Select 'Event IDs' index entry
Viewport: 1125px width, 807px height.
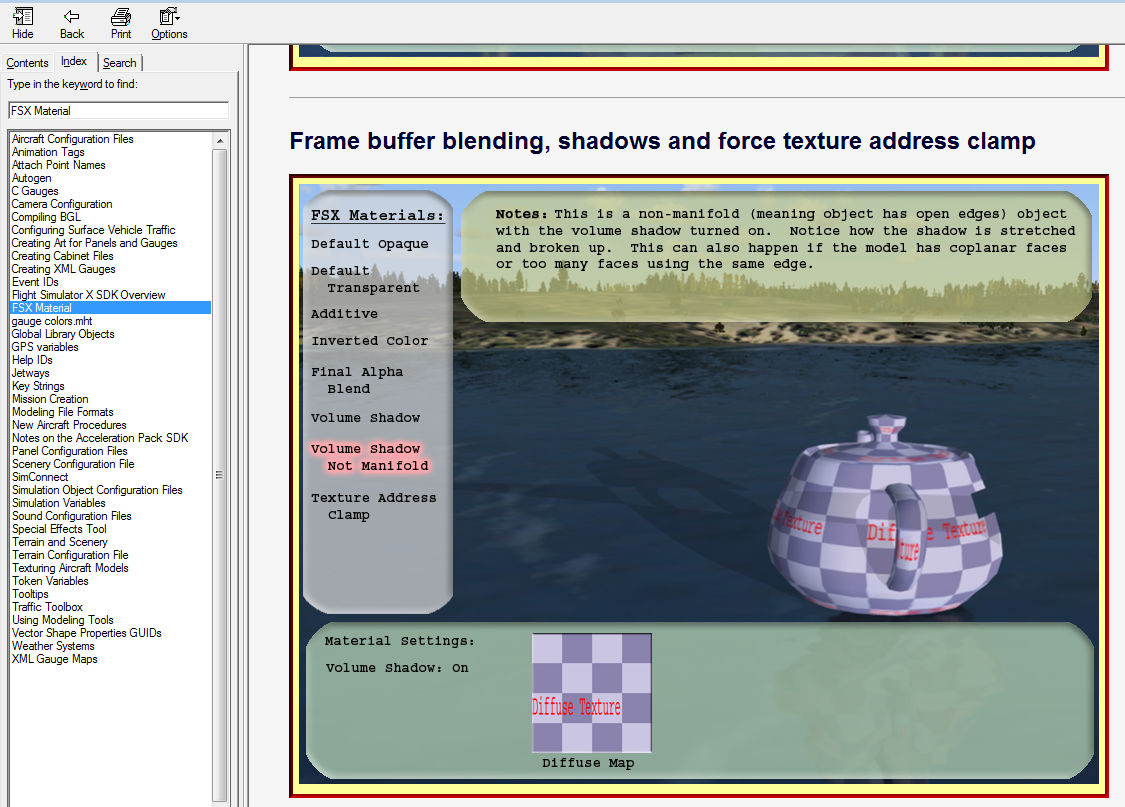pos(35,282)
